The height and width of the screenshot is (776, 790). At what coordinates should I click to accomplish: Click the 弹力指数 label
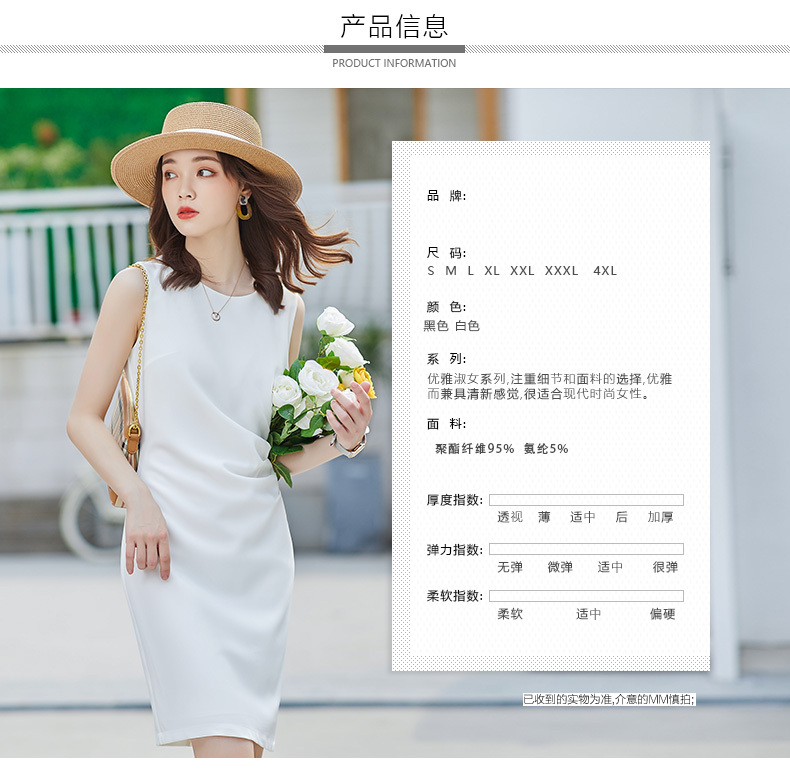pyautogui.click(x=454, y=549)
